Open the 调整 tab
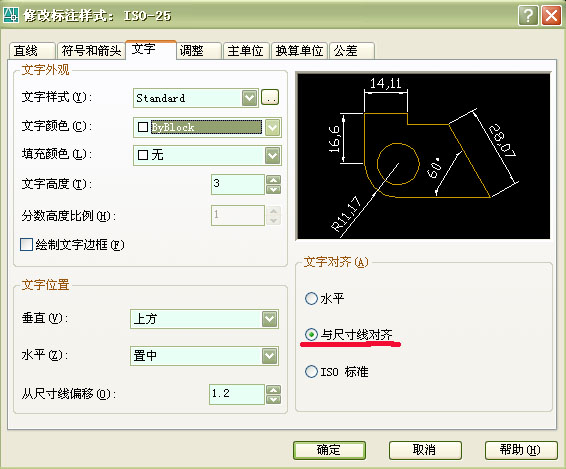This screenshot has width=566, height=469. 199,51
